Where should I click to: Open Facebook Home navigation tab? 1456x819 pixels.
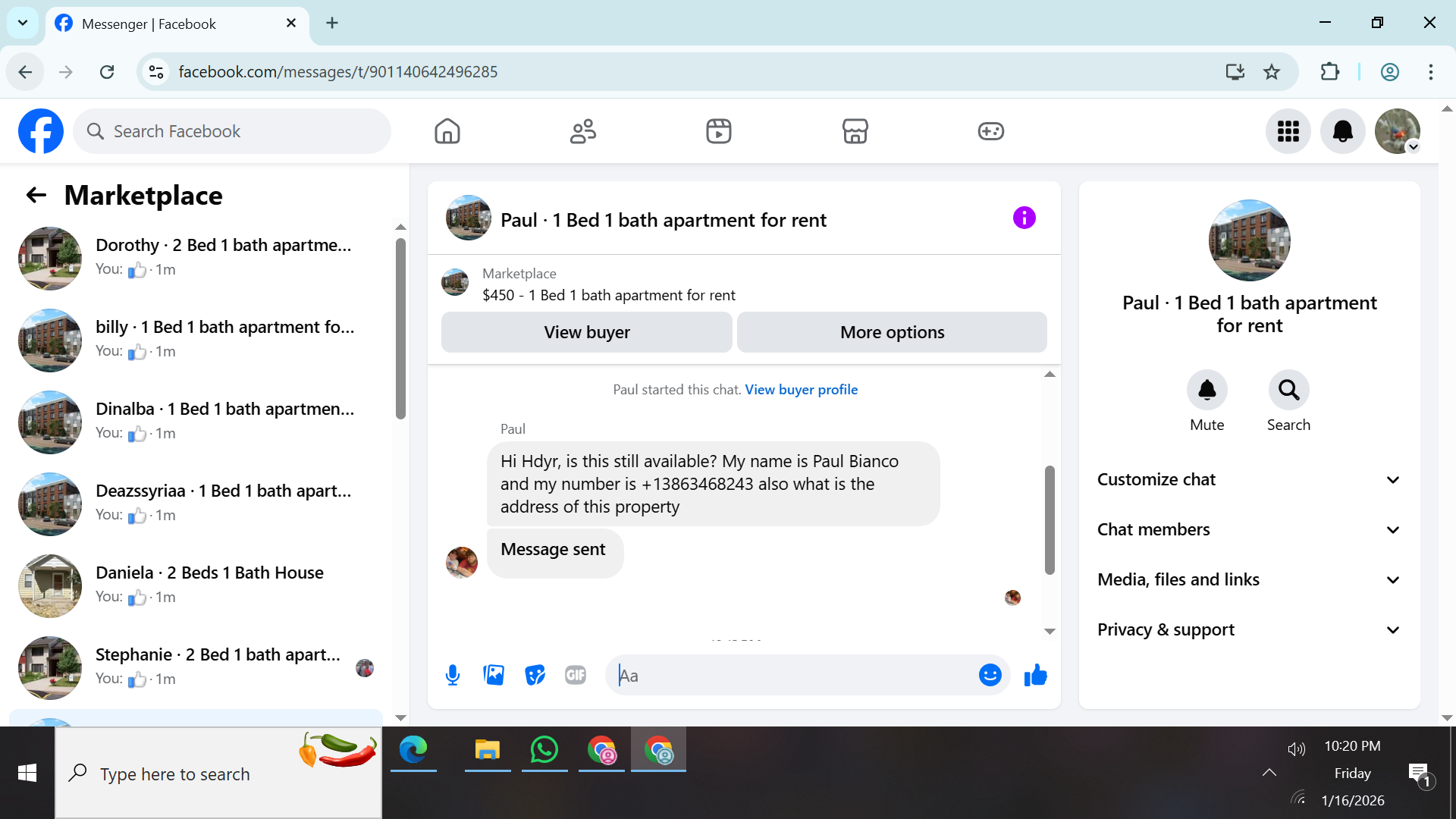447,131
